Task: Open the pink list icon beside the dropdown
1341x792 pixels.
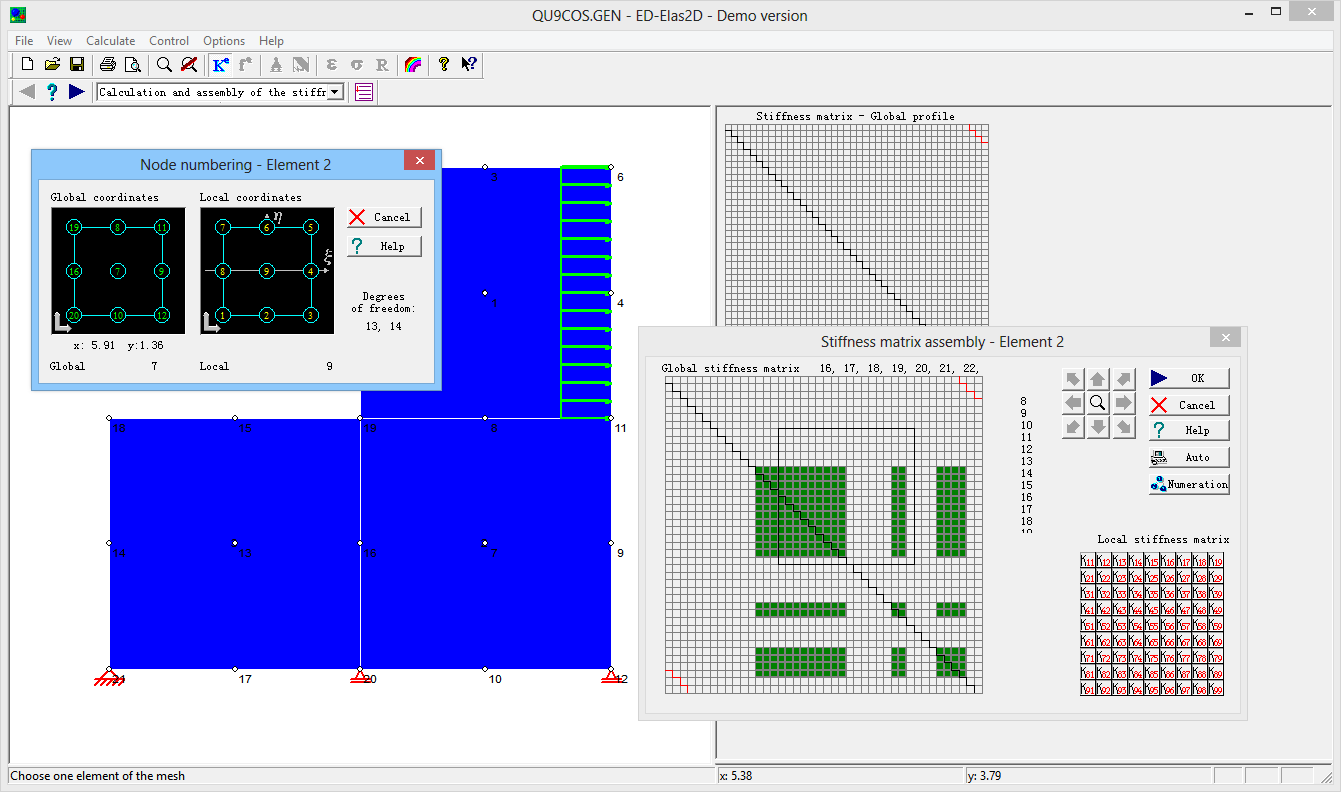Action: (364, 92)
